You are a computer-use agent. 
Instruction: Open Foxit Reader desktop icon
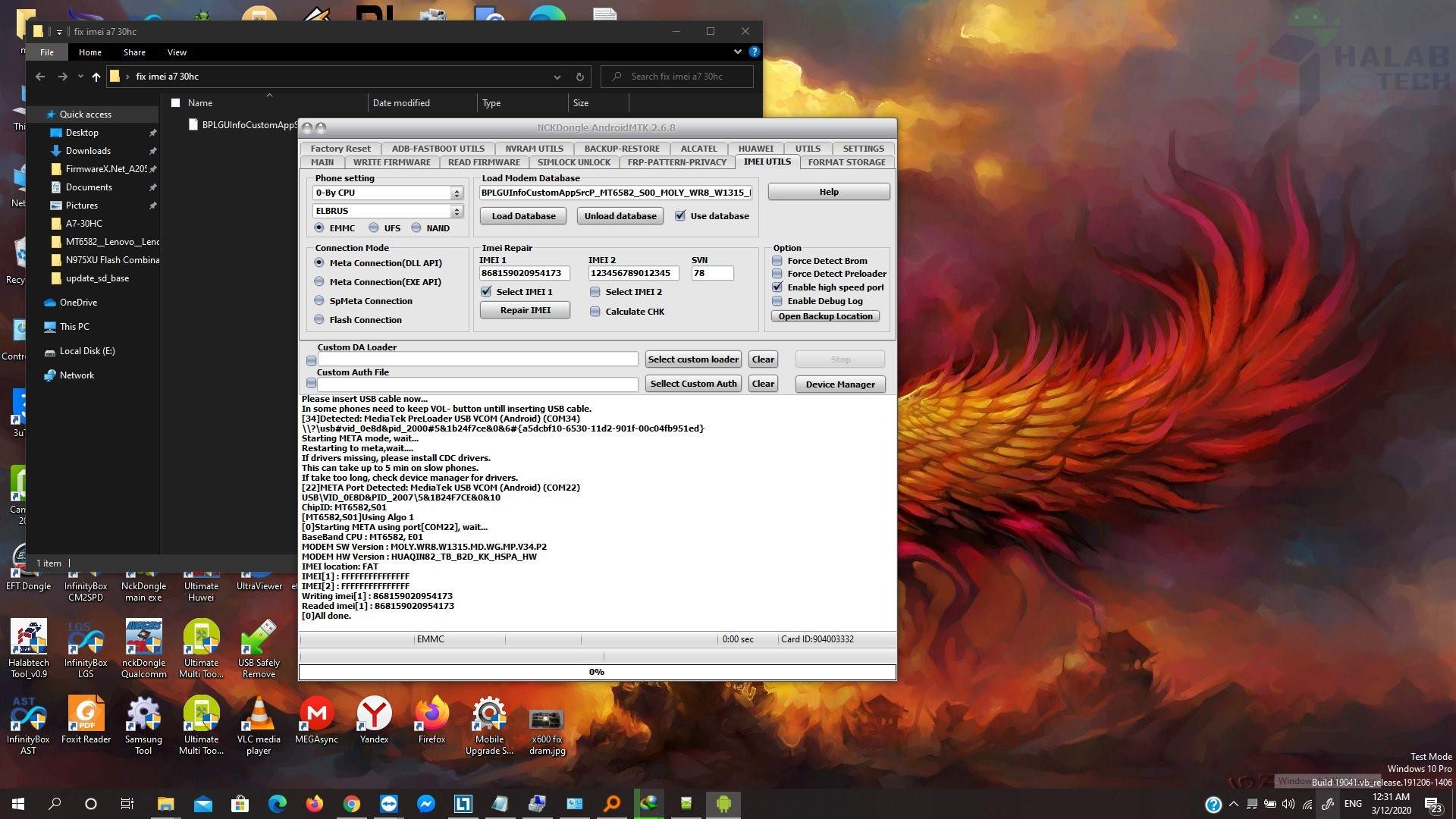tap(86, 720)
